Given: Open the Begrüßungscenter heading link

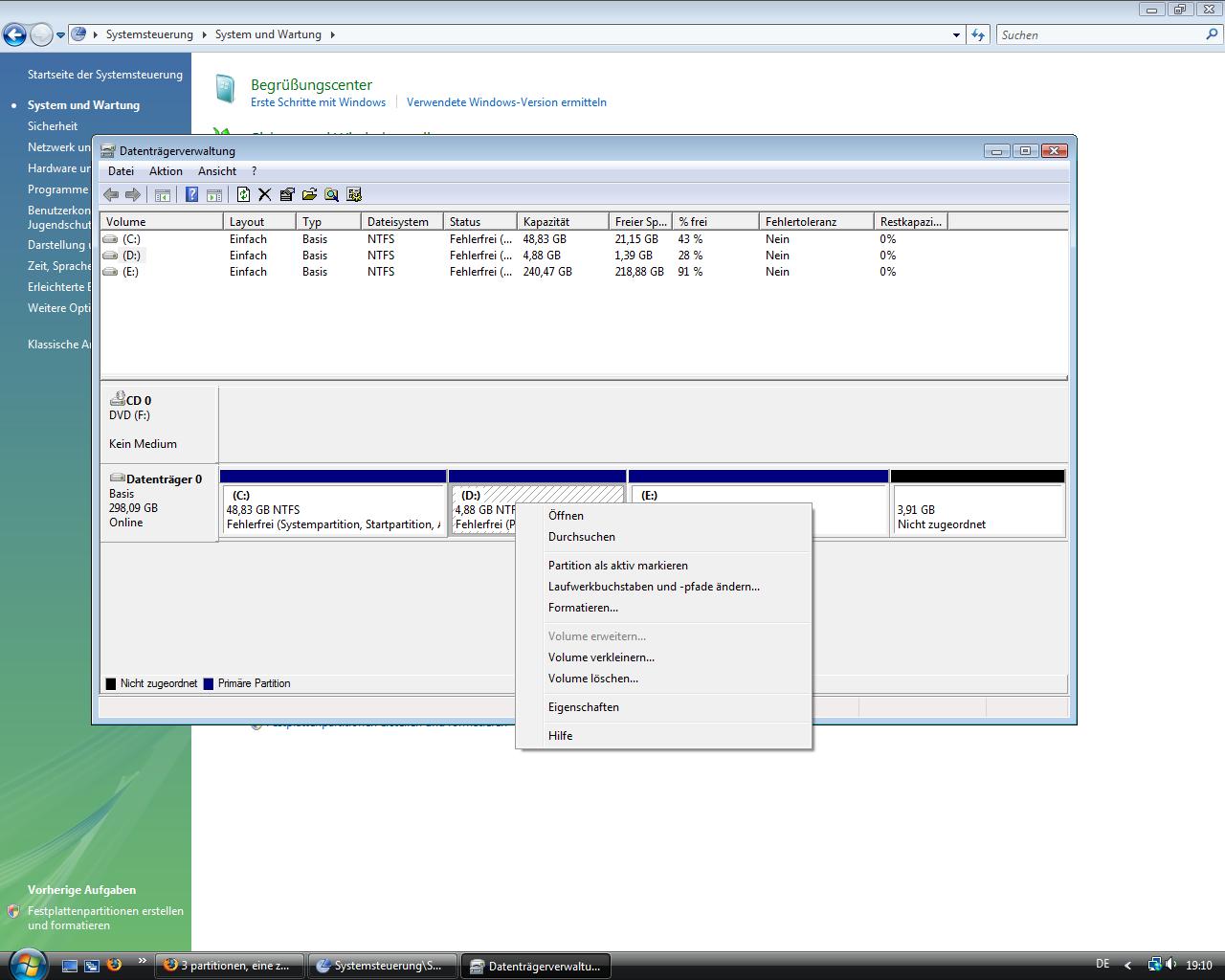Looking at the screenshot, I should 311,84.
